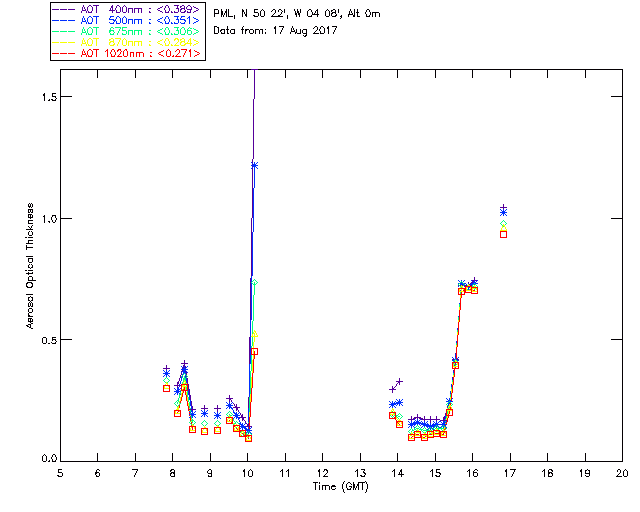This screenshot has height=512, width=640.
Task: Click the x-axis label 17
Action: (510, 473)
